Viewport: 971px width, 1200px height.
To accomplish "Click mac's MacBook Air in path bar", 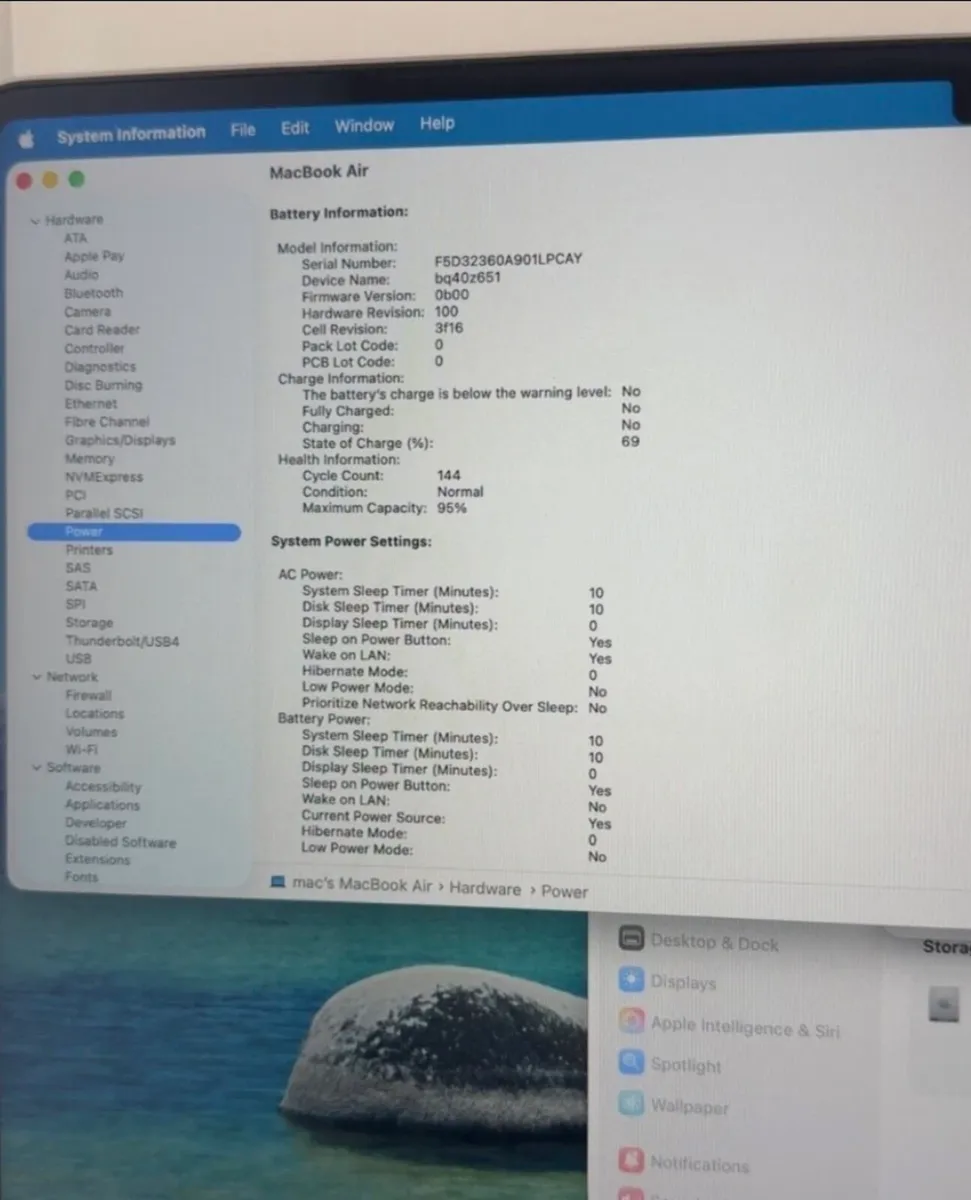I will (362, 885).
